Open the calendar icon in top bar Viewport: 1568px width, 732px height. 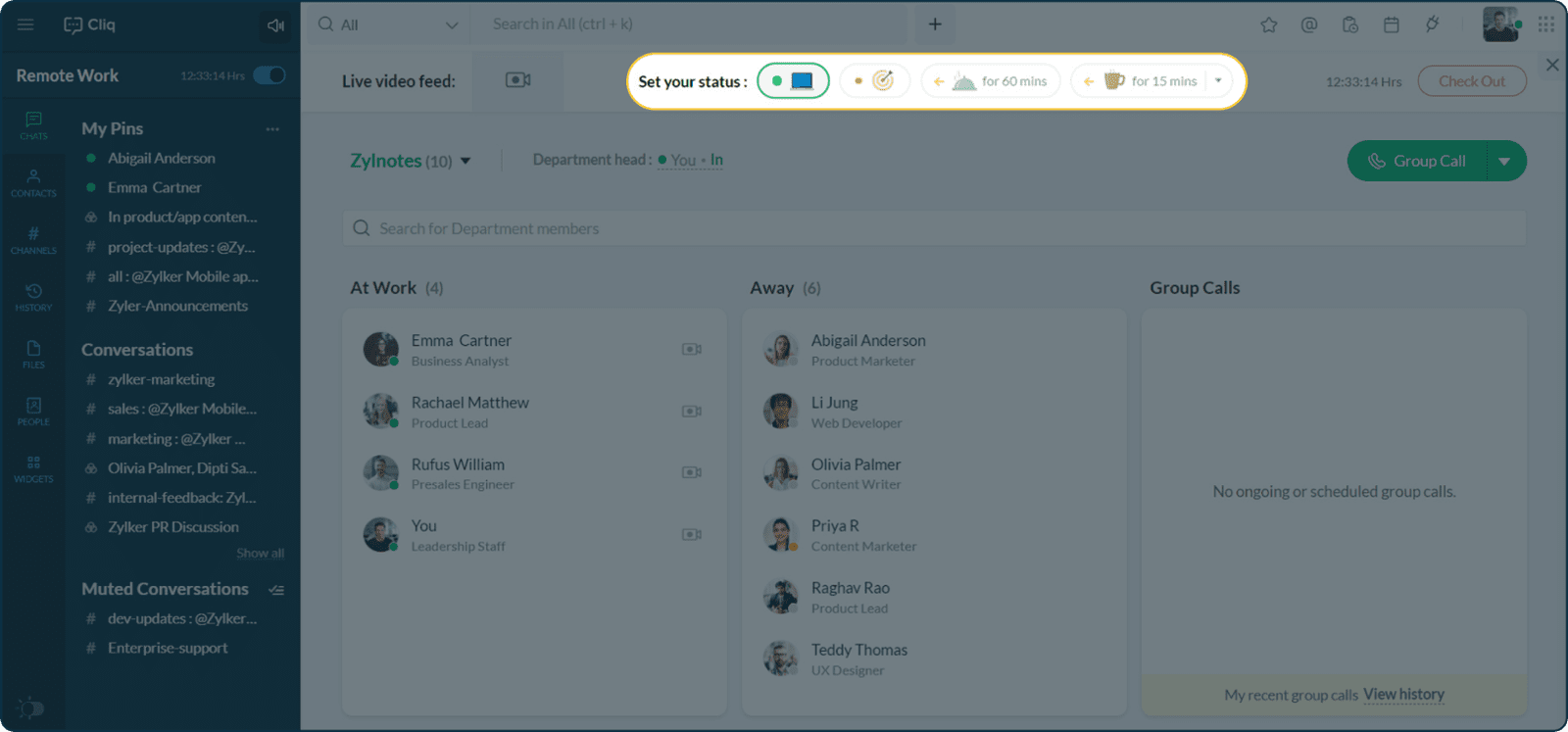click(1391, 24)
